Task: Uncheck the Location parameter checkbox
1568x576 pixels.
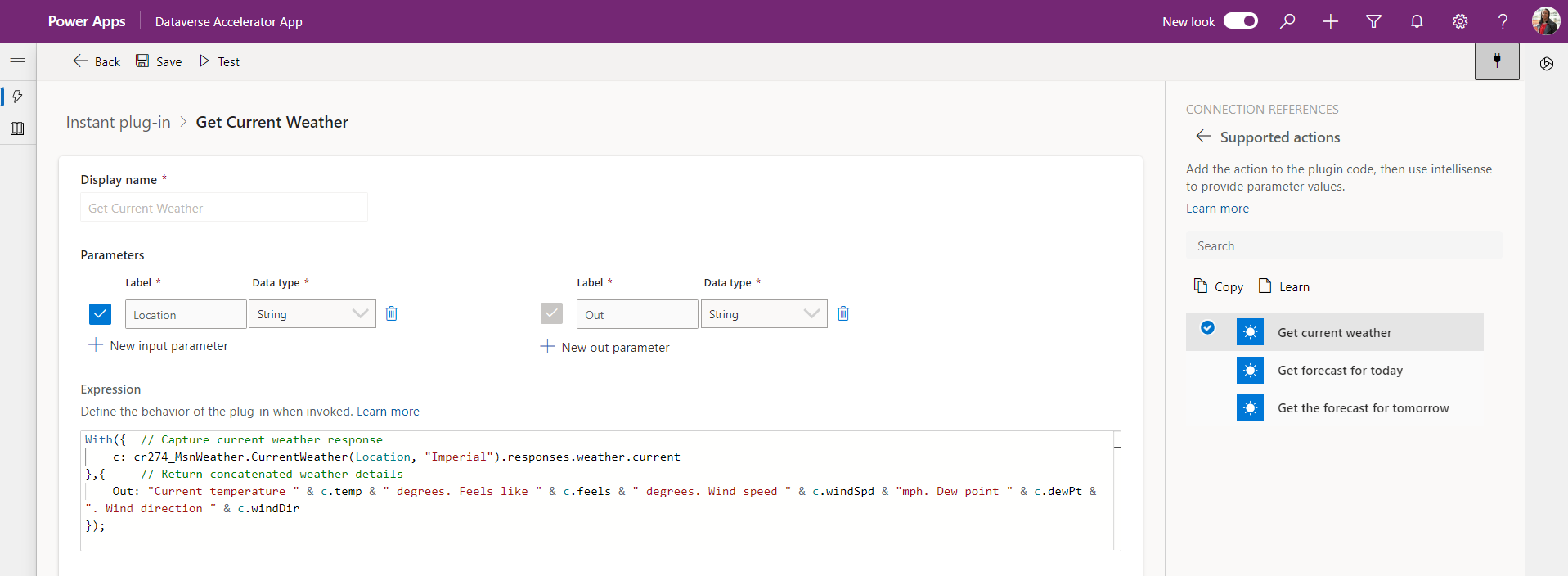Action: coord(100,314)
